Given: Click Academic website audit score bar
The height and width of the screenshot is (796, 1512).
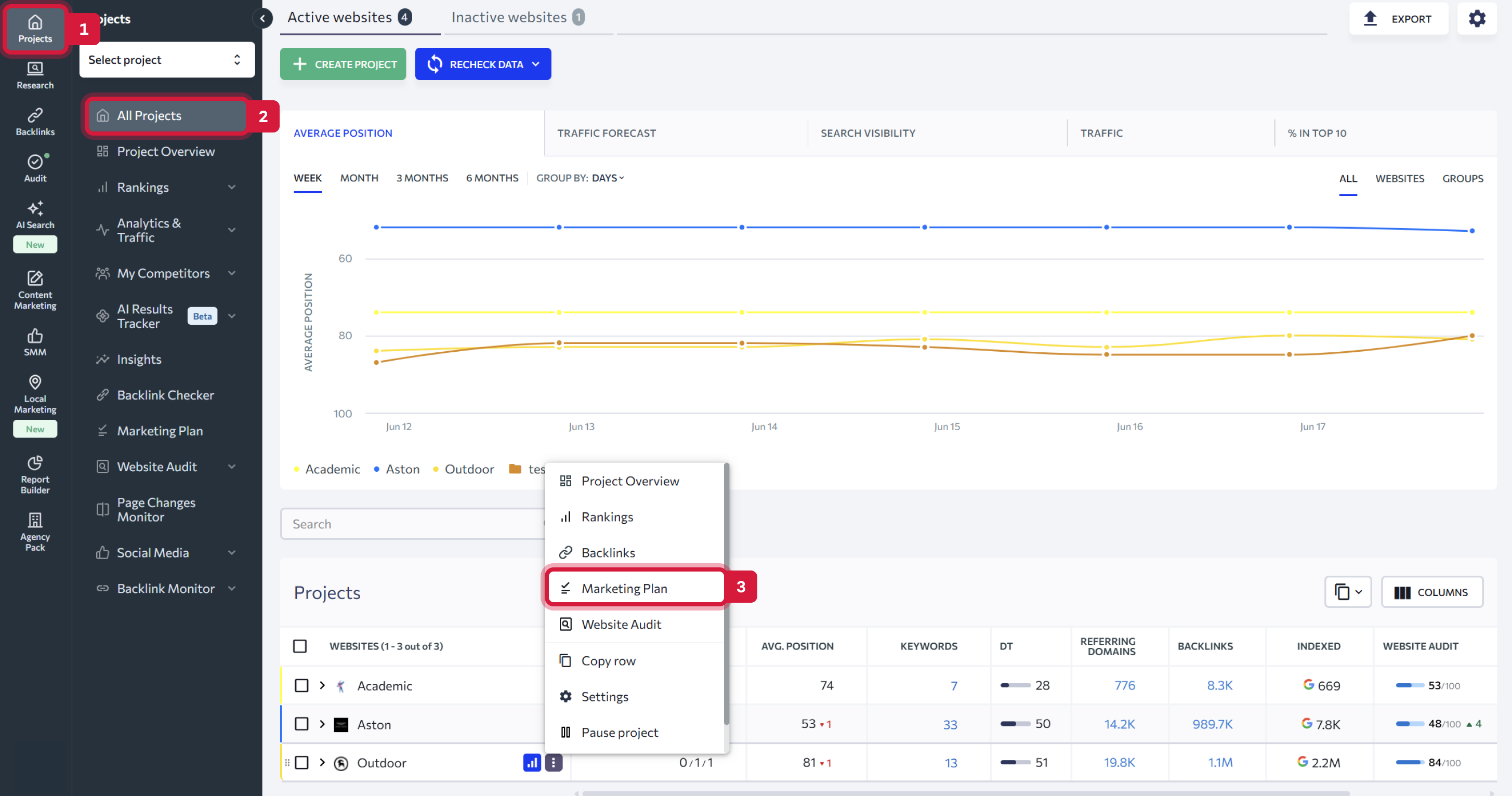Looking at the screenshot, I should pyautogui.click(x=1410, y=685).
